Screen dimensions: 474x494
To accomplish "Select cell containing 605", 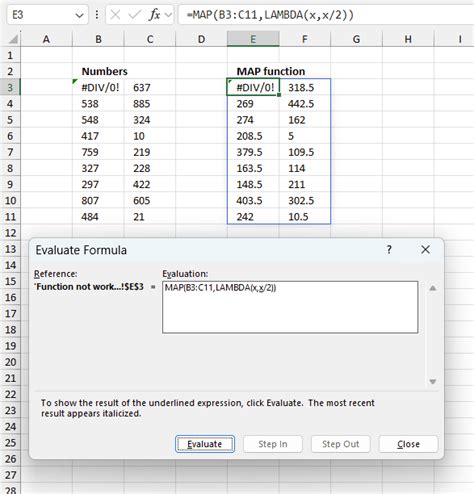I will pyautogui.click(x=150, y=201).
